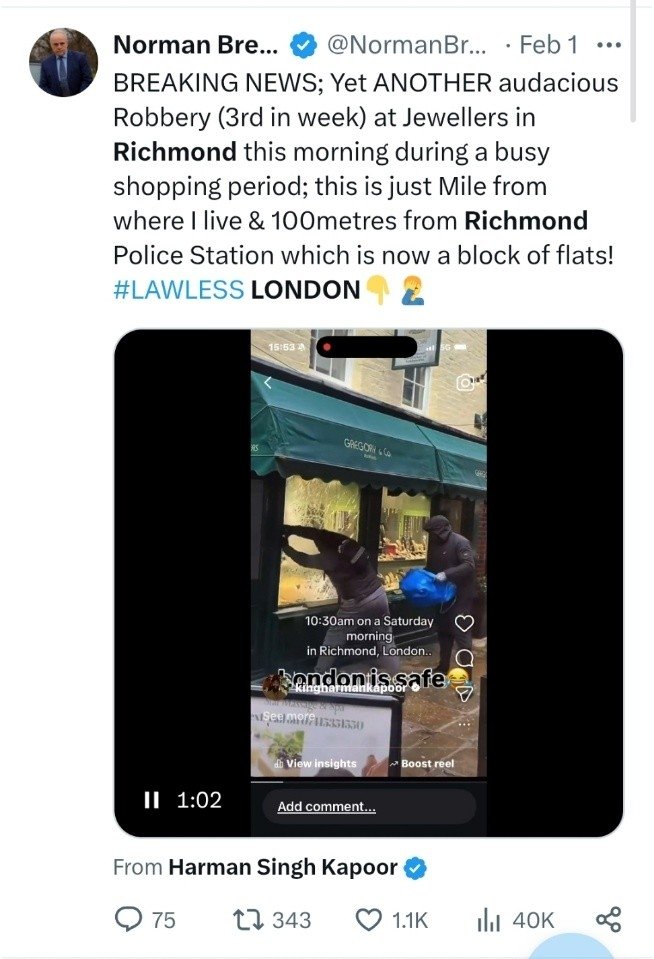Tap the reel's comment bubble icon

click(465, 657)
